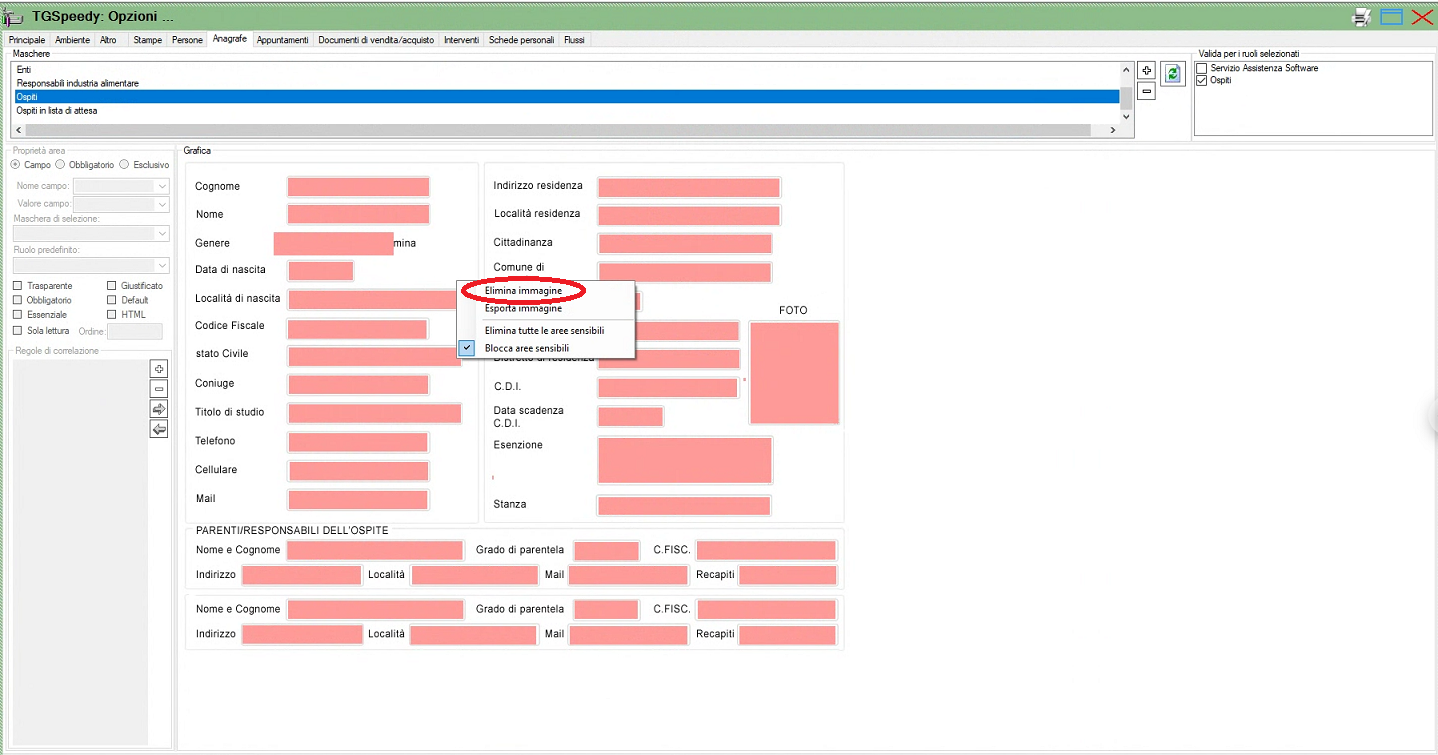Add correlation rule with plus icon
1438x755 pixels.
tap(158, 369)
